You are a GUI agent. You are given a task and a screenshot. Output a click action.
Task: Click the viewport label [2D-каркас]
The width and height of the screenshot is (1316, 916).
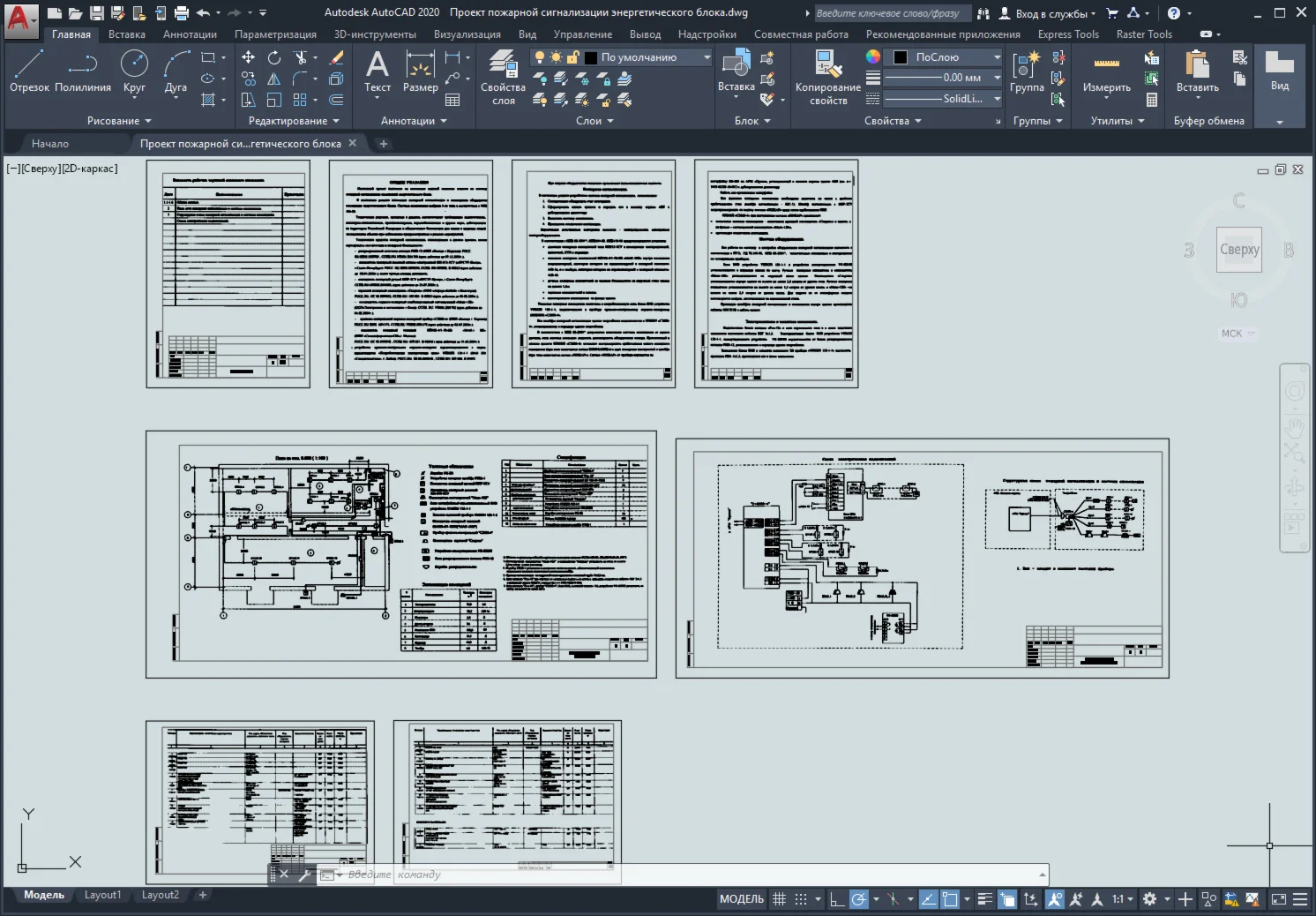89,169
